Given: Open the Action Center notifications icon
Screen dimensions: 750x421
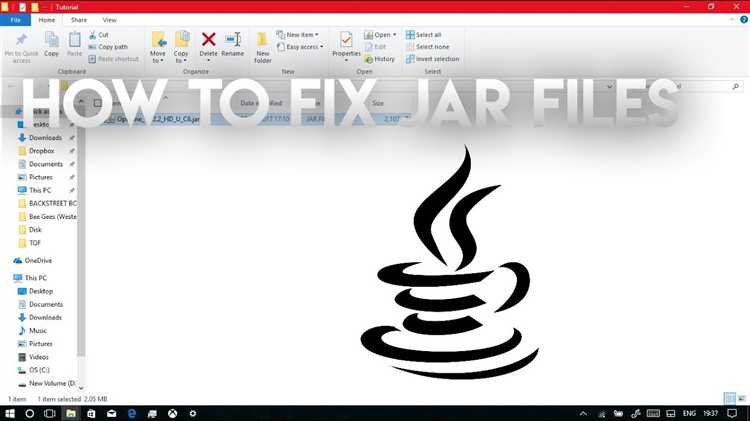Looking at the screenshot, I should pos(732,413).
